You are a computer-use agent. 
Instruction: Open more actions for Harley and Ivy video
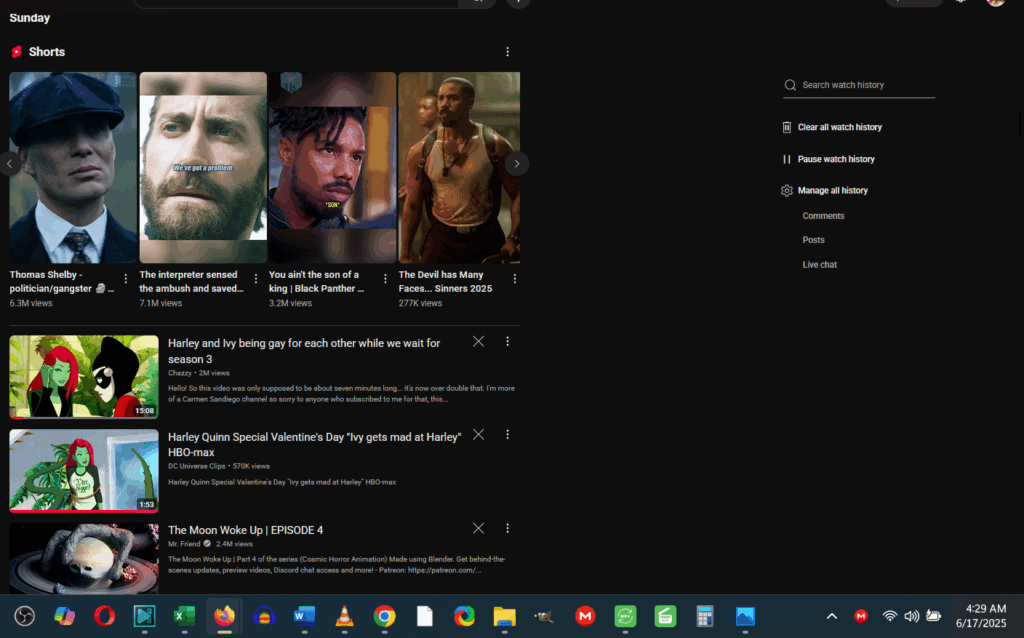coord(507,342)
